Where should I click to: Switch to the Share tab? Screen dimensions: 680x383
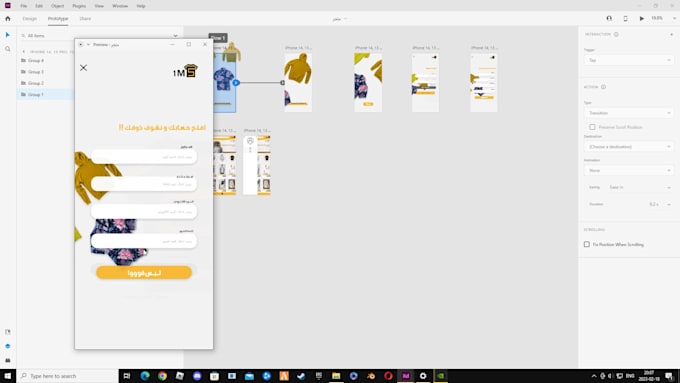pyautogui.click(x=85, y=19)
